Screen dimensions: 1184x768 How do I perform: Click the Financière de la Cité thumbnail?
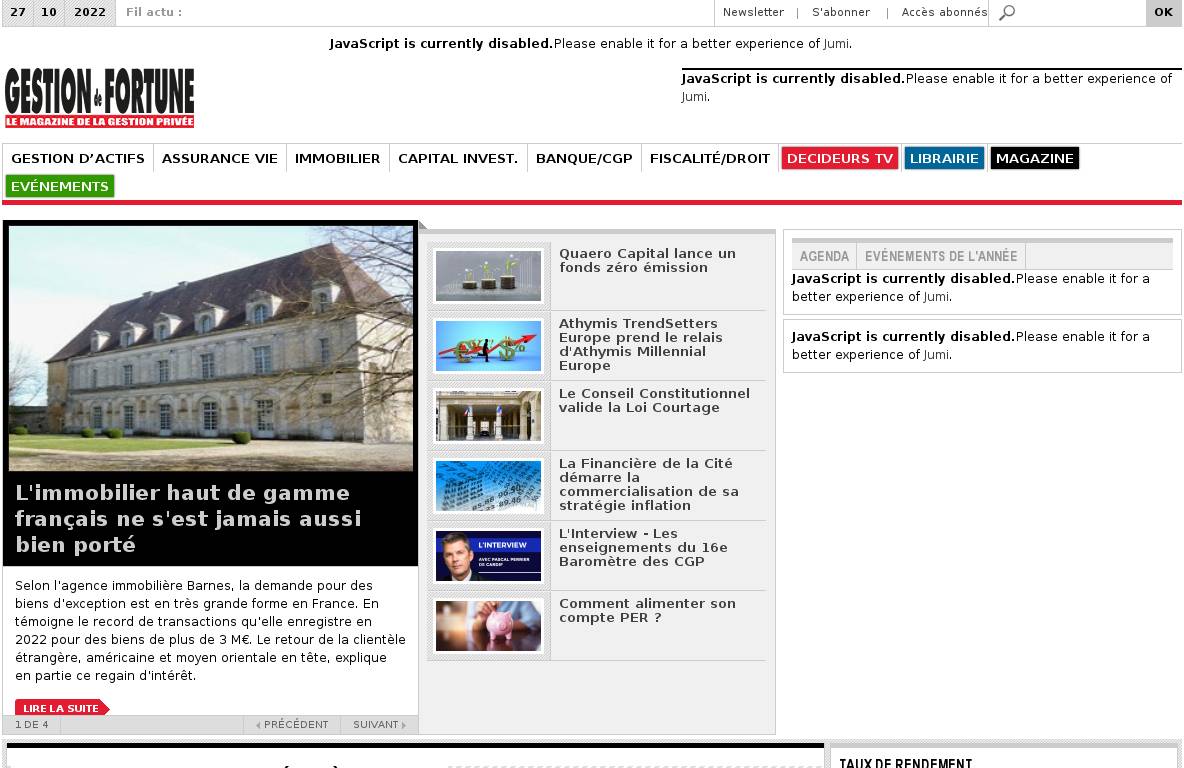[x=488, y=486]
